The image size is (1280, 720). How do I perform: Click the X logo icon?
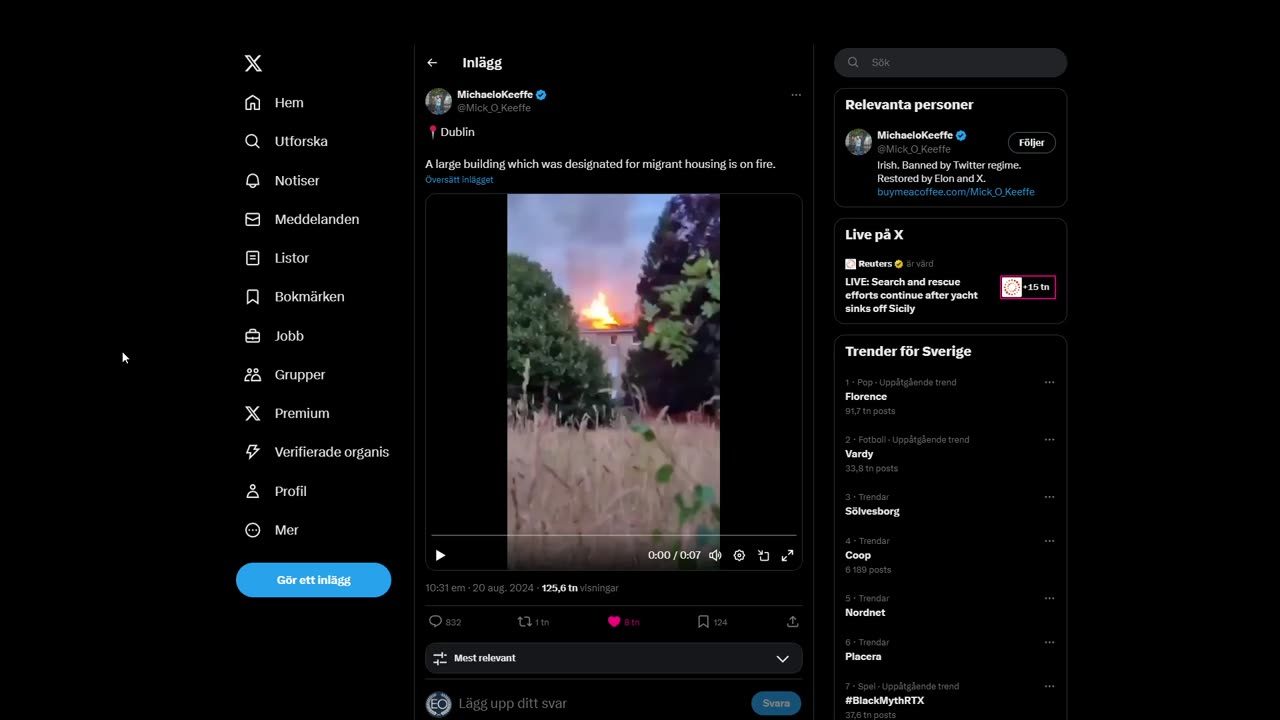[253, 63]
